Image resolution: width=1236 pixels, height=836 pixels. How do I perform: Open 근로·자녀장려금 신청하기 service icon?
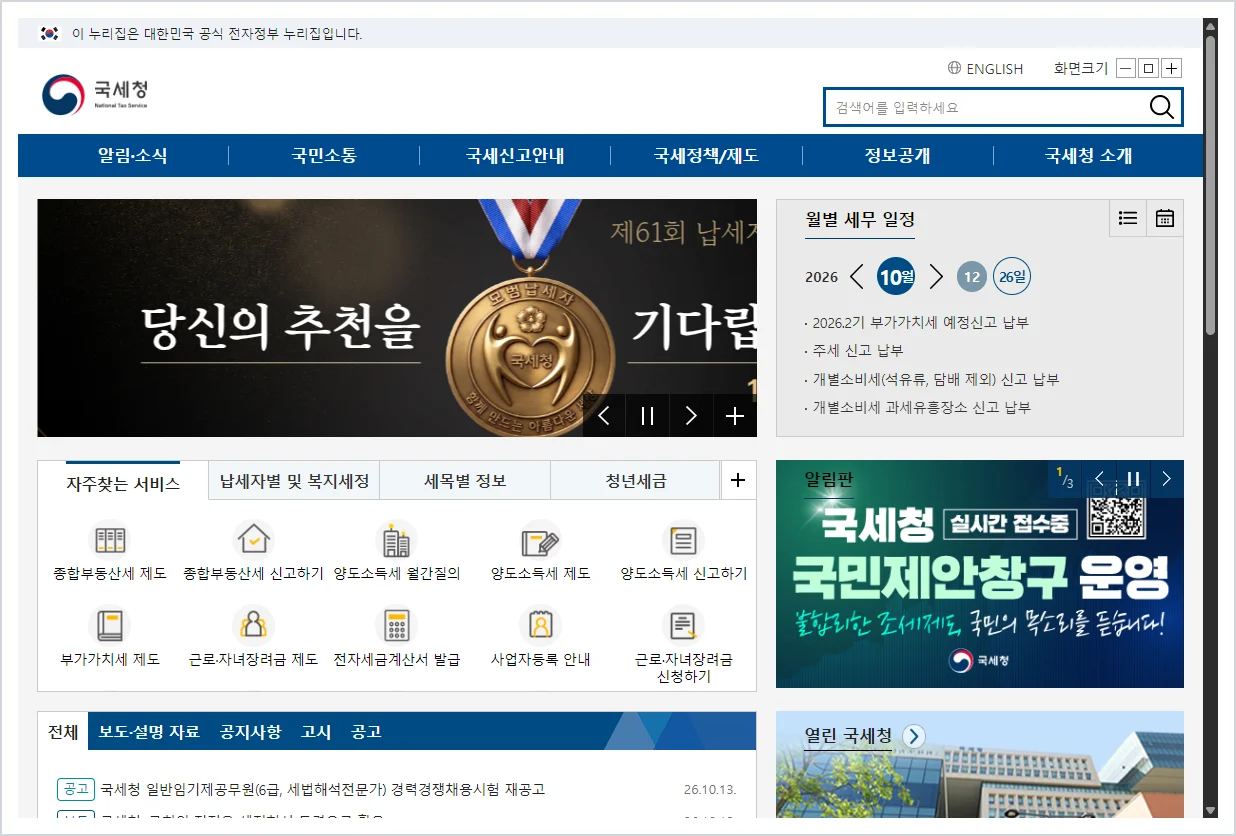pyautogui.click(x=684, y=626)
